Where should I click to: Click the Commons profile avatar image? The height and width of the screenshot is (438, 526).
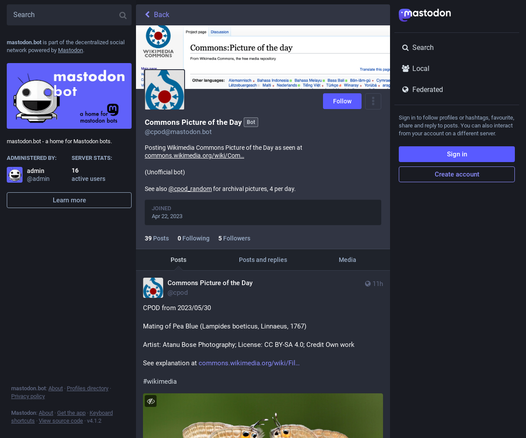(x=164, y=90)
